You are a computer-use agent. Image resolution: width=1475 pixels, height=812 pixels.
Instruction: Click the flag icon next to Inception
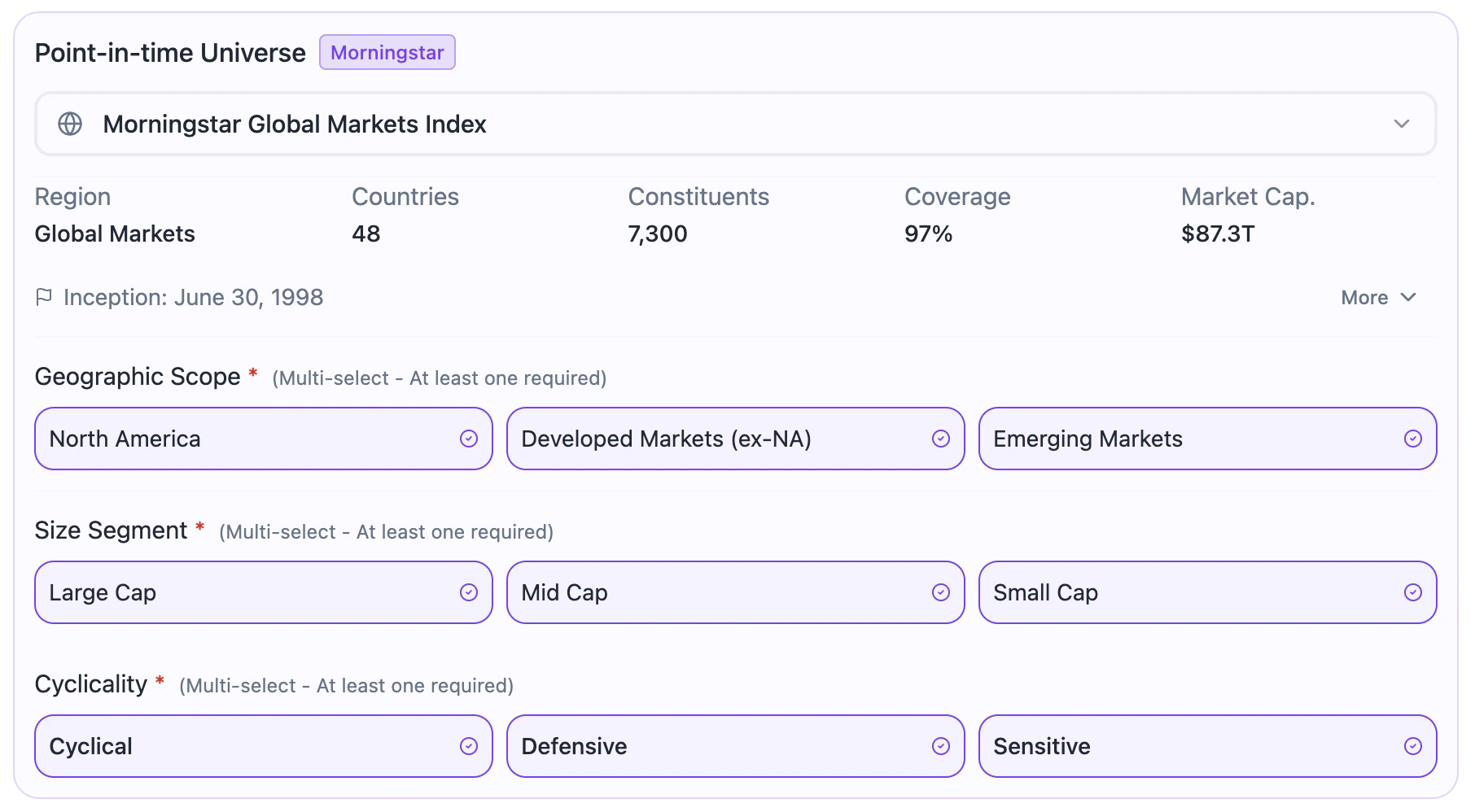pyautogui.click(x=44, y=297)
